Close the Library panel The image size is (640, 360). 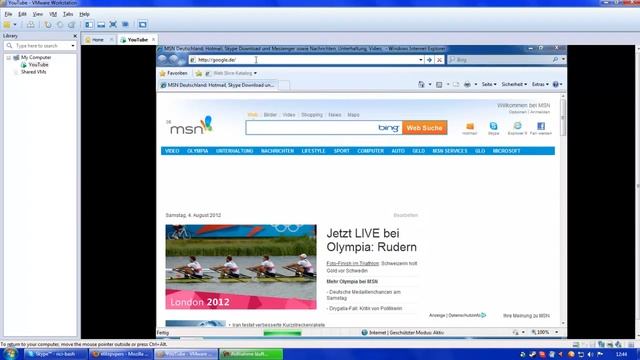point(75,36)
